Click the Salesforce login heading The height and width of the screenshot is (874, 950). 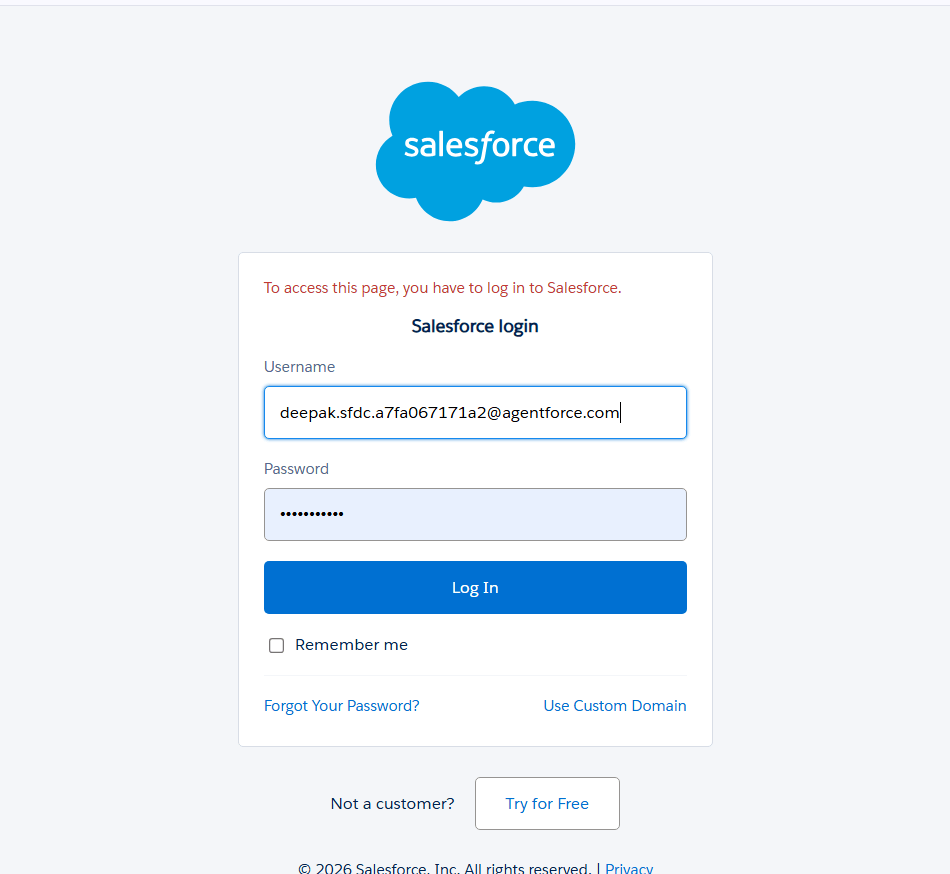coord(474,326)
